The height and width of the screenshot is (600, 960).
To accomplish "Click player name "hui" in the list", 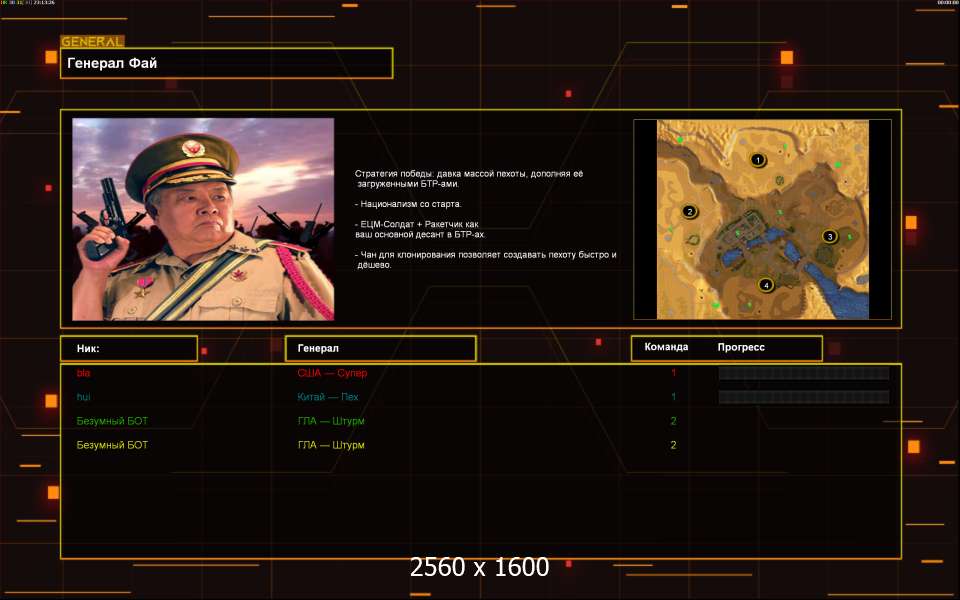I will (x=84, y=397).
